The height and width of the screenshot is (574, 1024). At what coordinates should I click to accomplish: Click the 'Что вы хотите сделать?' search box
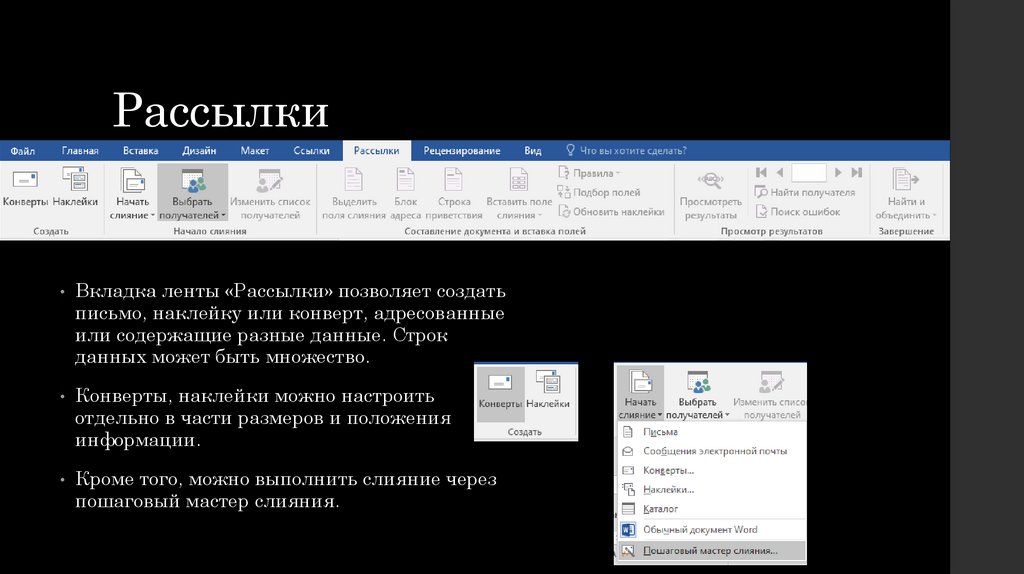tap(626, 151)
